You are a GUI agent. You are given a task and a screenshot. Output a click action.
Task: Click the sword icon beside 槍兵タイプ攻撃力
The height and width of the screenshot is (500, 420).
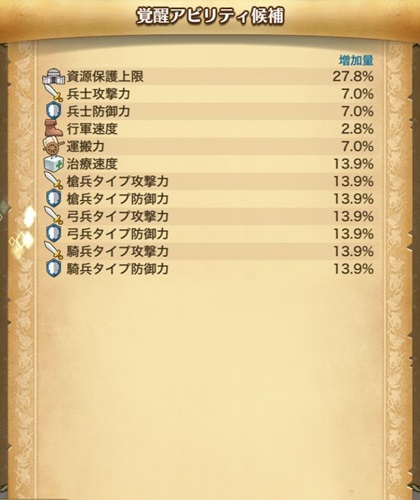pyautogui.click(x=54, y=181)
